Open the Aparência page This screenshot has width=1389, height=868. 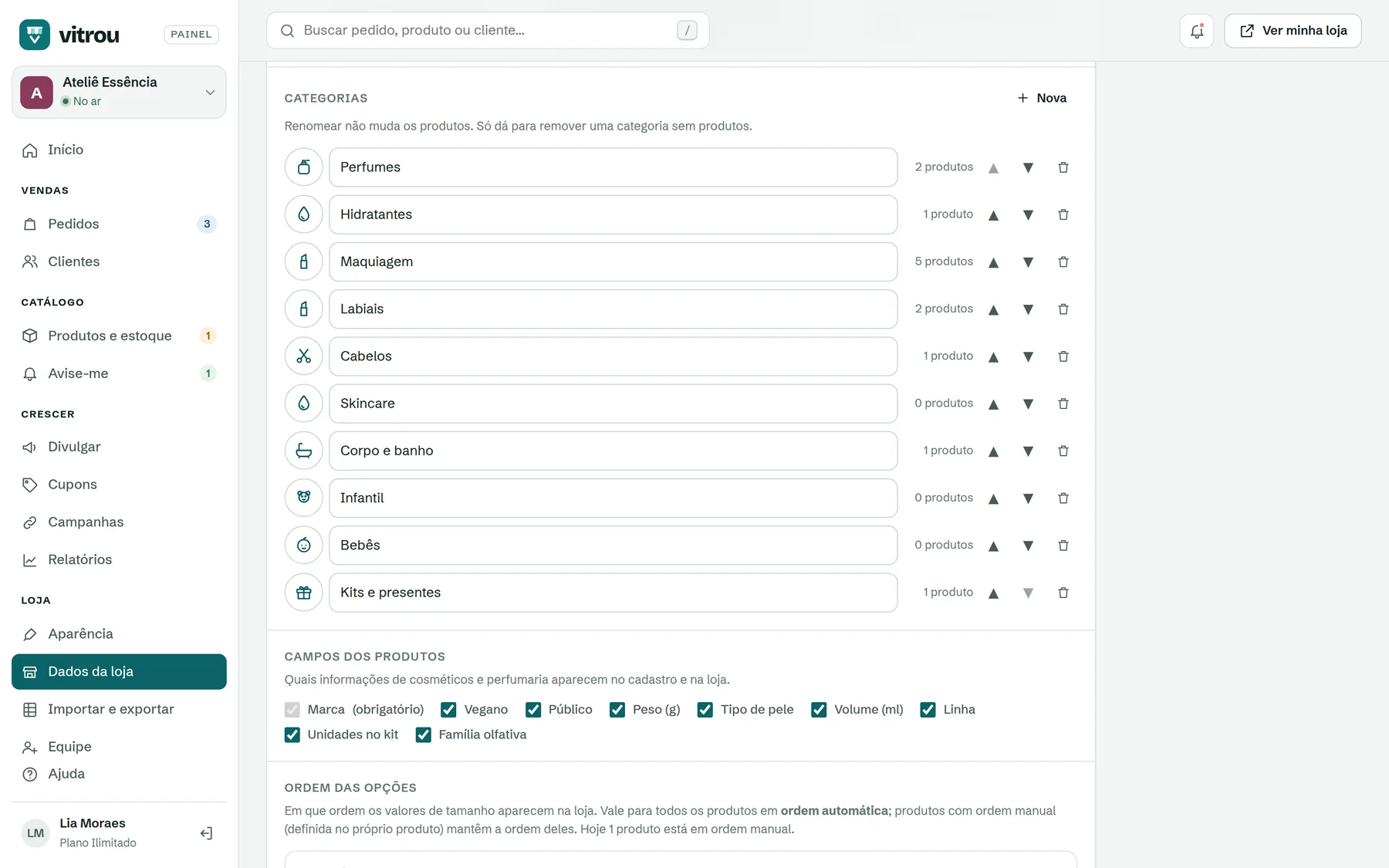point(119,633)
